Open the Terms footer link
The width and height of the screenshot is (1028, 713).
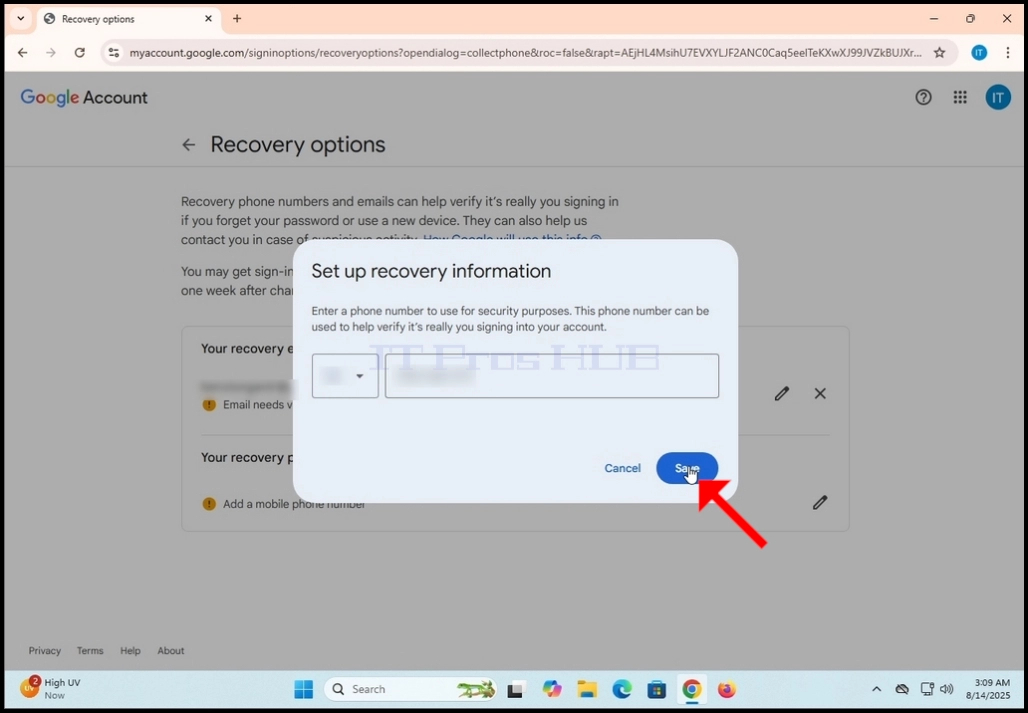pyautogui.click(x=90, y=651)
